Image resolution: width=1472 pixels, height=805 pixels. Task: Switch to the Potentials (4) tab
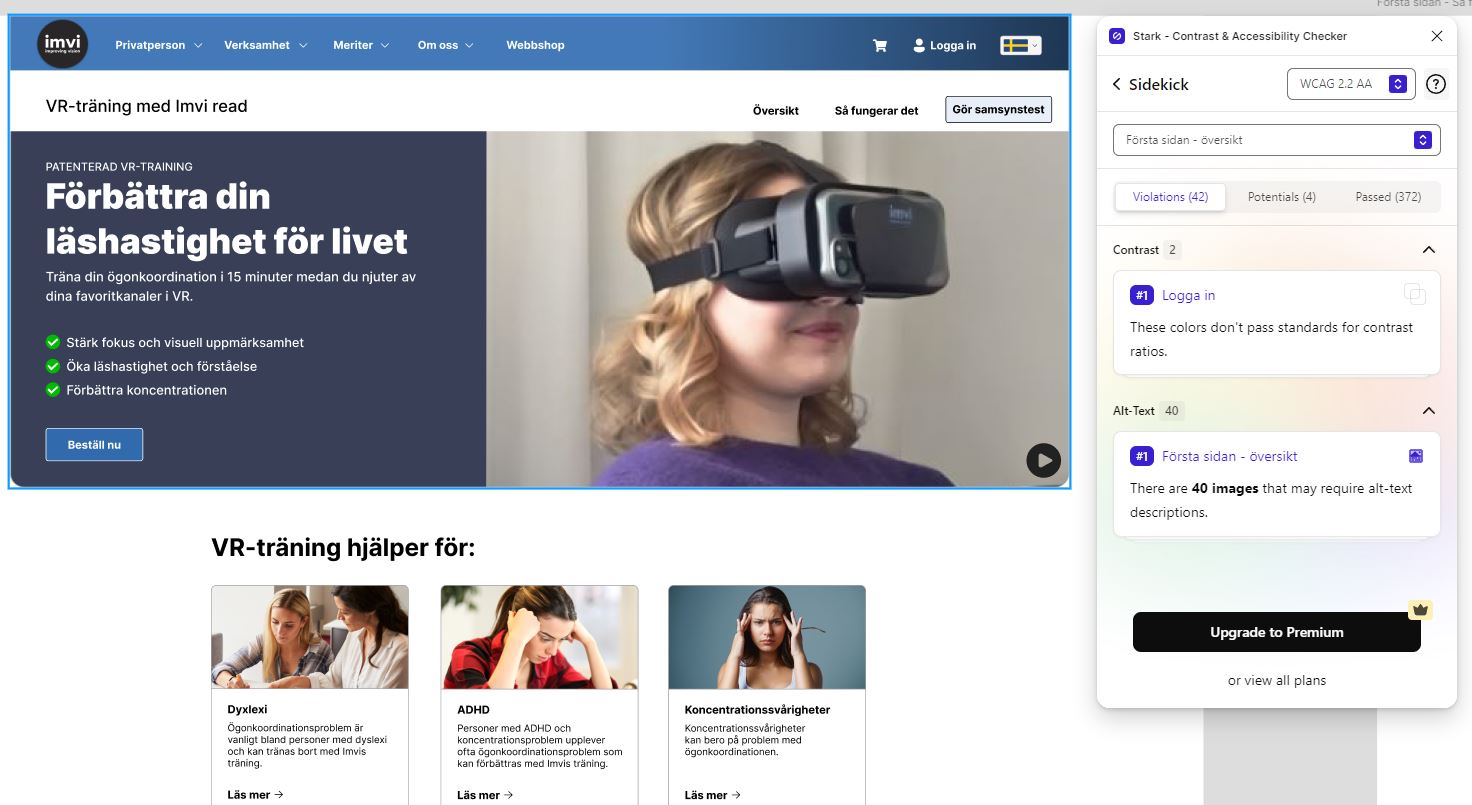pyautogui.click(x=1281, y=197)
